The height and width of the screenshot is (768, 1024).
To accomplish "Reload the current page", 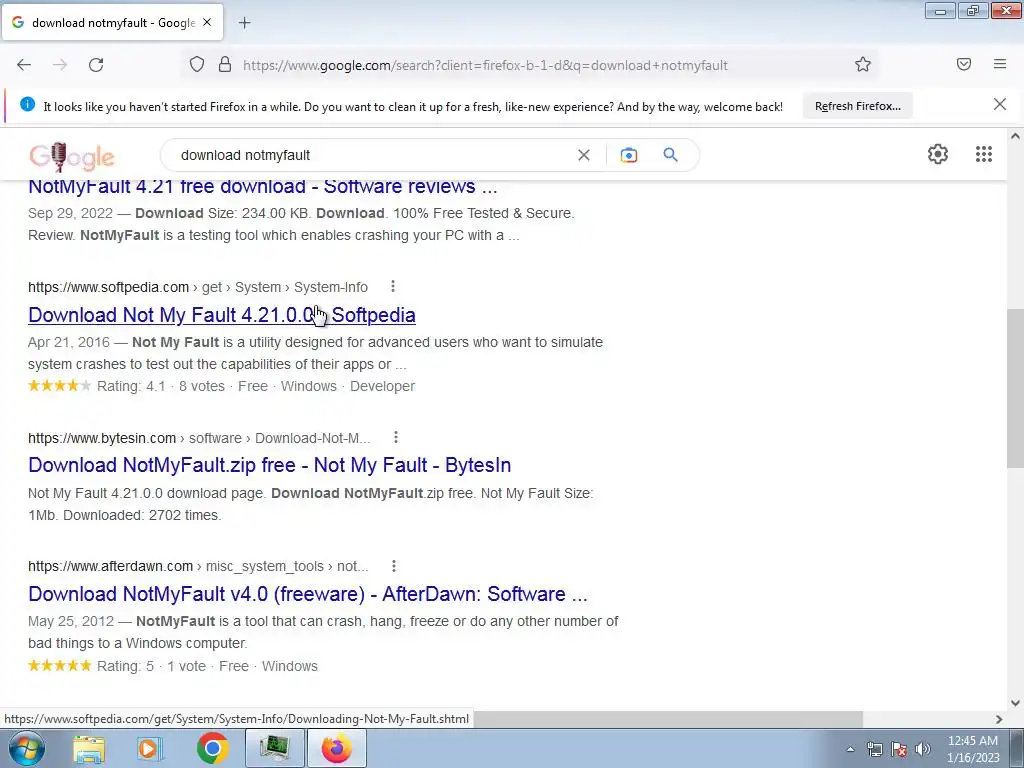I will (x=96, y=65).
